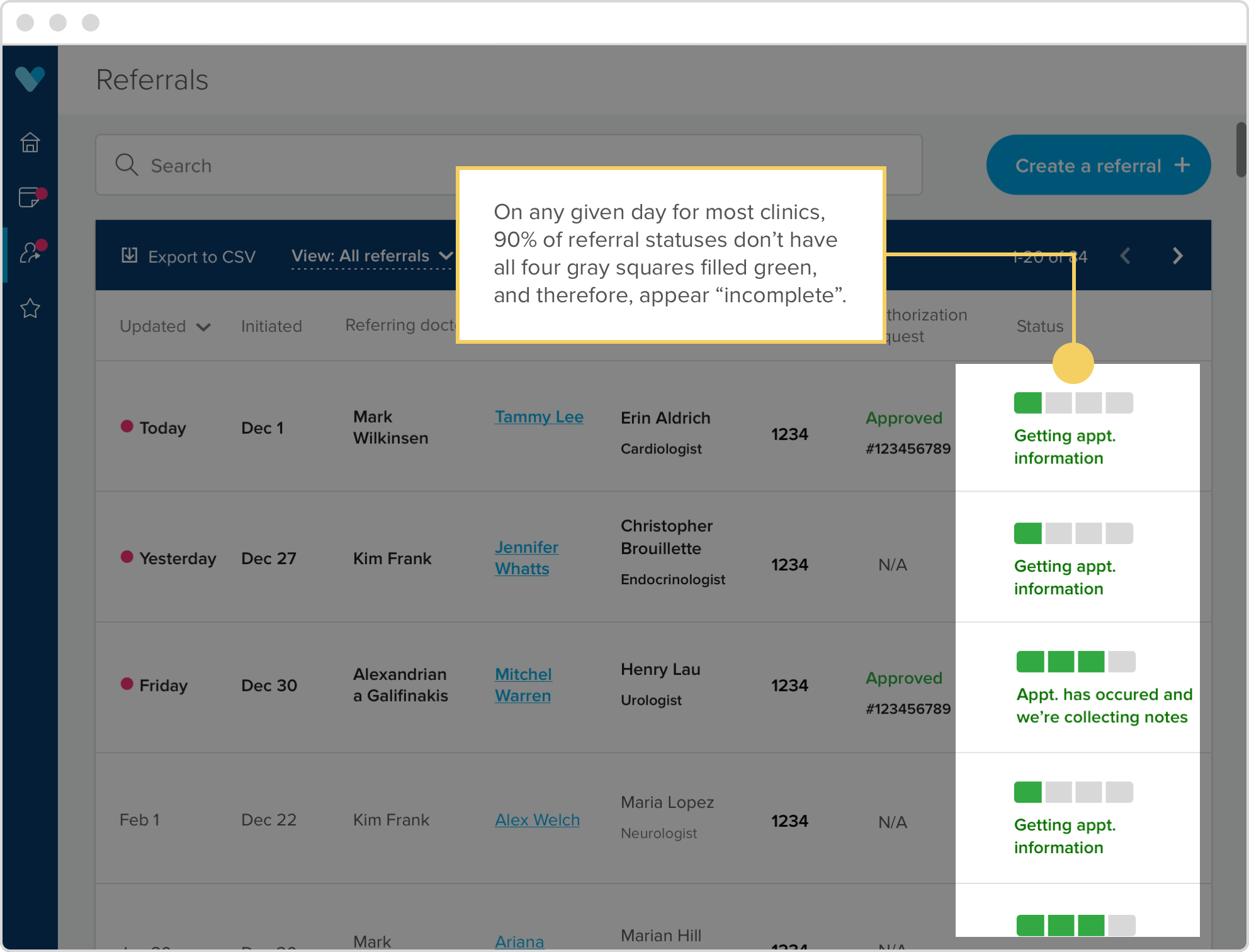Image resolution: width=1249 pixels, height=952 pixels.
Task: Click the Initiated column header
Action: point(271,326)
